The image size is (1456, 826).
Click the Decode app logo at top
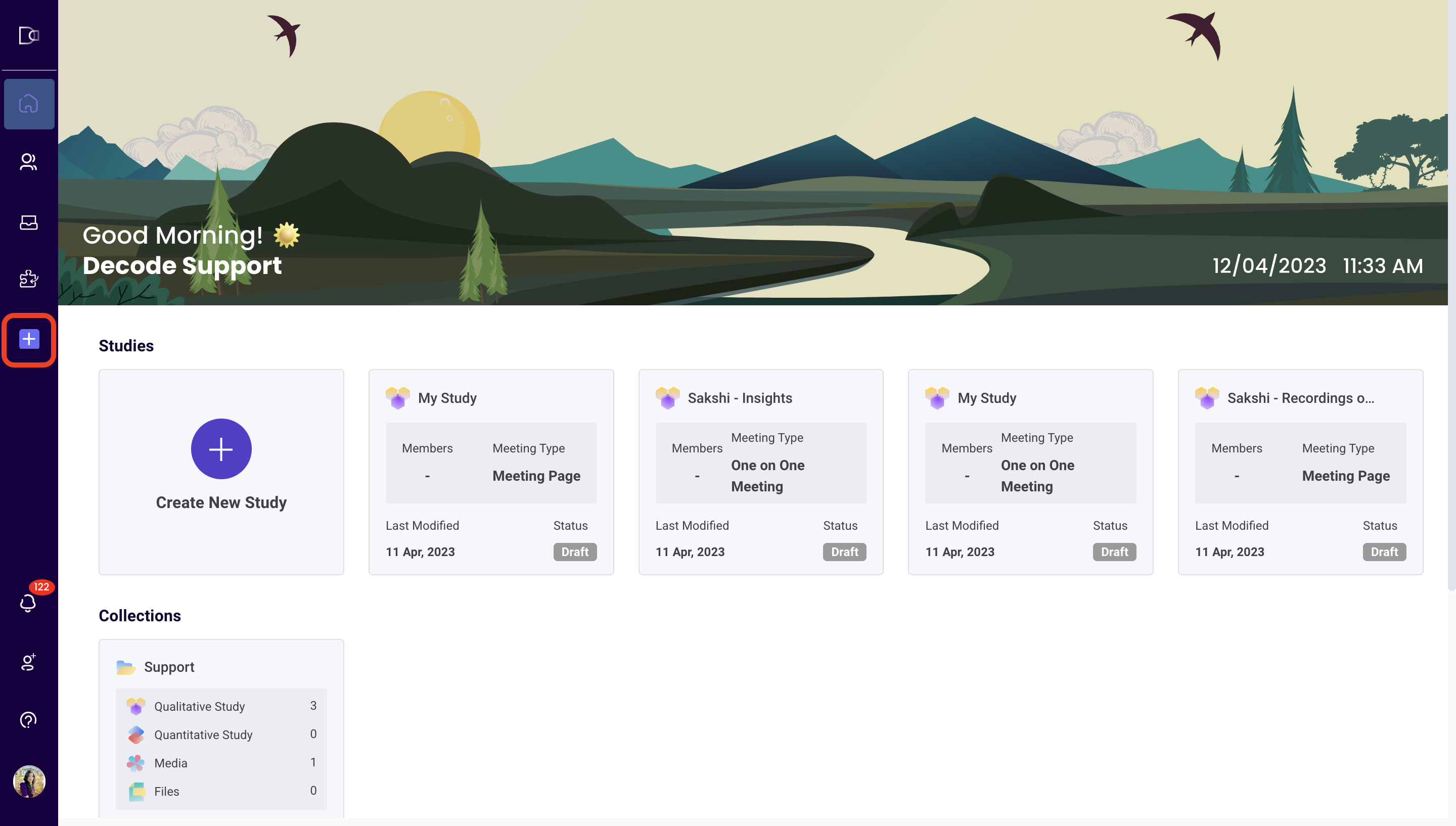(x=29, y=35)
